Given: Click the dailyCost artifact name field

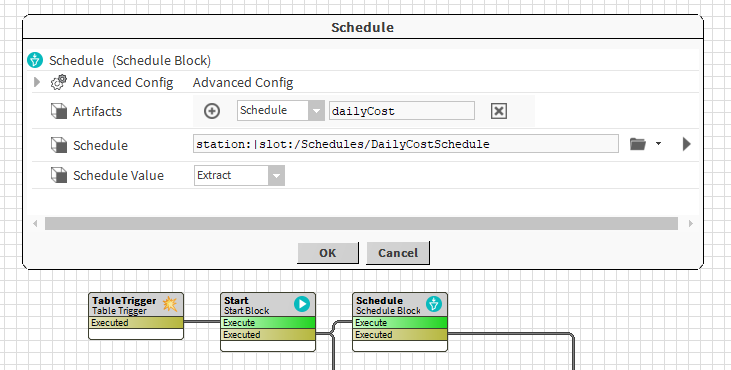Looking at the screenshot, I should (x=402, y=111).
